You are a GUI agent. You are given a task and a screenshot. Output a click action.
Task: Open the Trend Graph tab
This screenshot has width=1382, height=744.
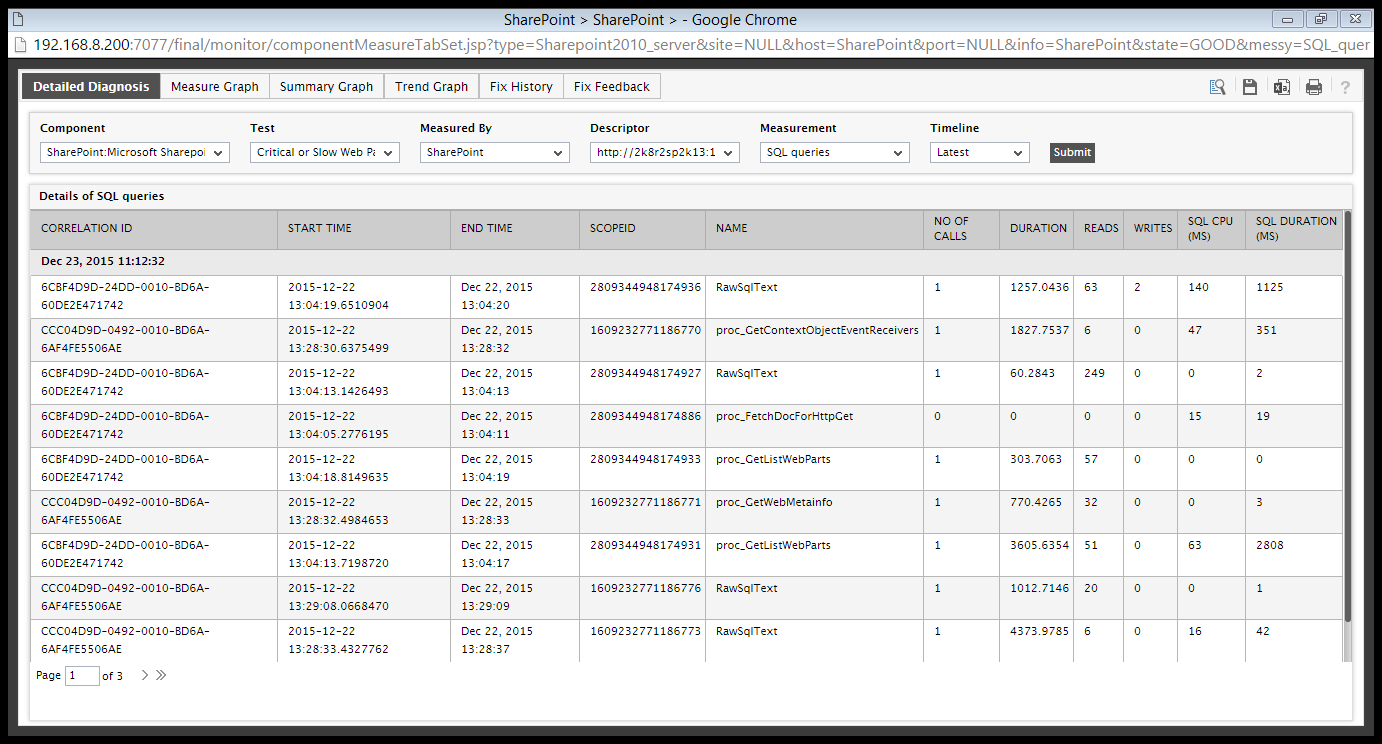point(431,86)
